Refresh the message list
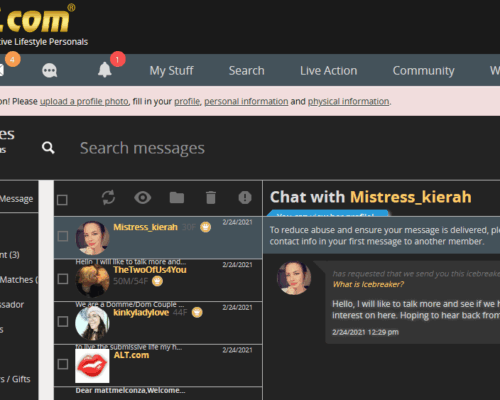The image size is (500, 400). (108, 197)
